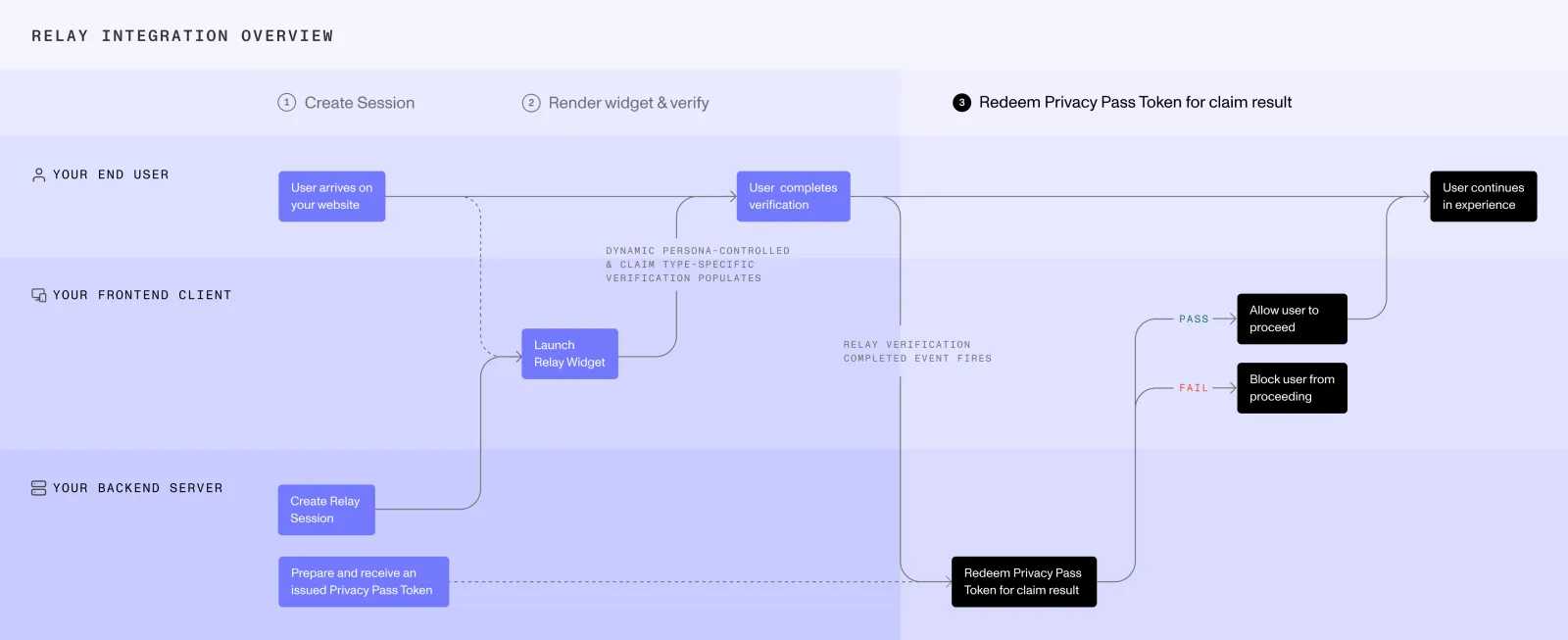Select the Render widget & verify step
The height and width of the screenshot is (640, 1568).
coord(615,103)
